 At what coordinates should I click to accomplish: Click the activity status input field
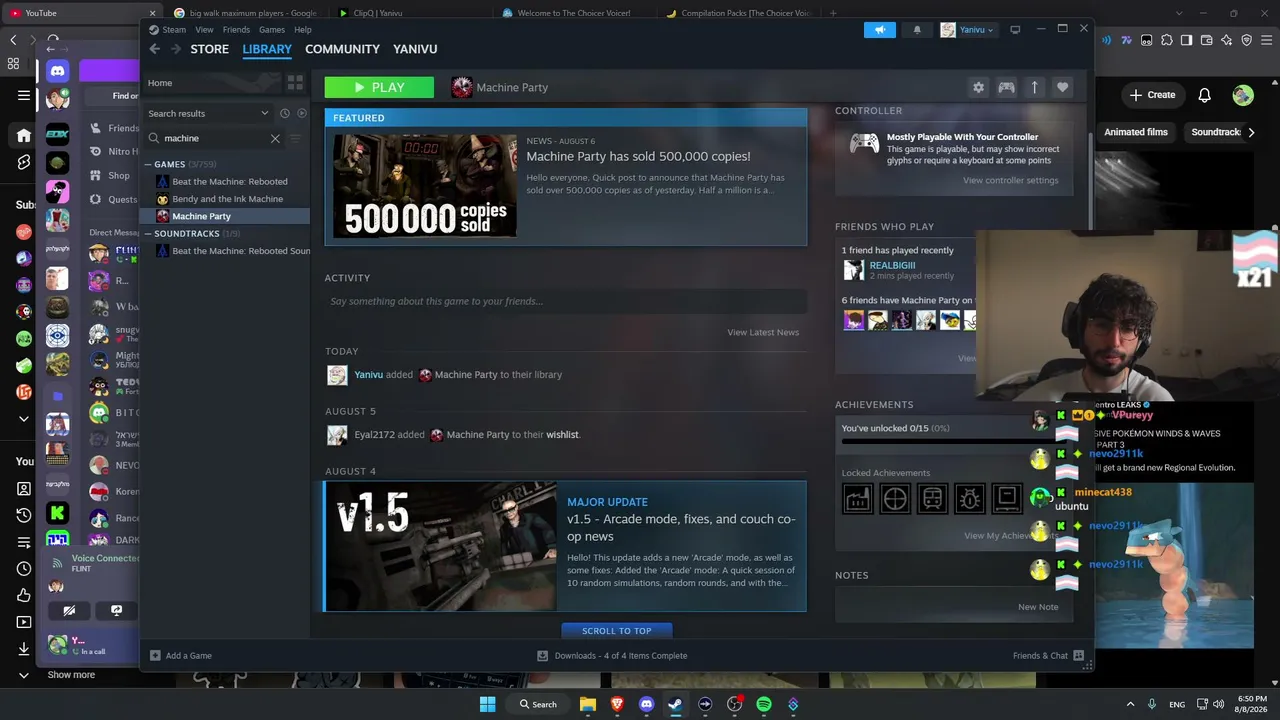565,301
